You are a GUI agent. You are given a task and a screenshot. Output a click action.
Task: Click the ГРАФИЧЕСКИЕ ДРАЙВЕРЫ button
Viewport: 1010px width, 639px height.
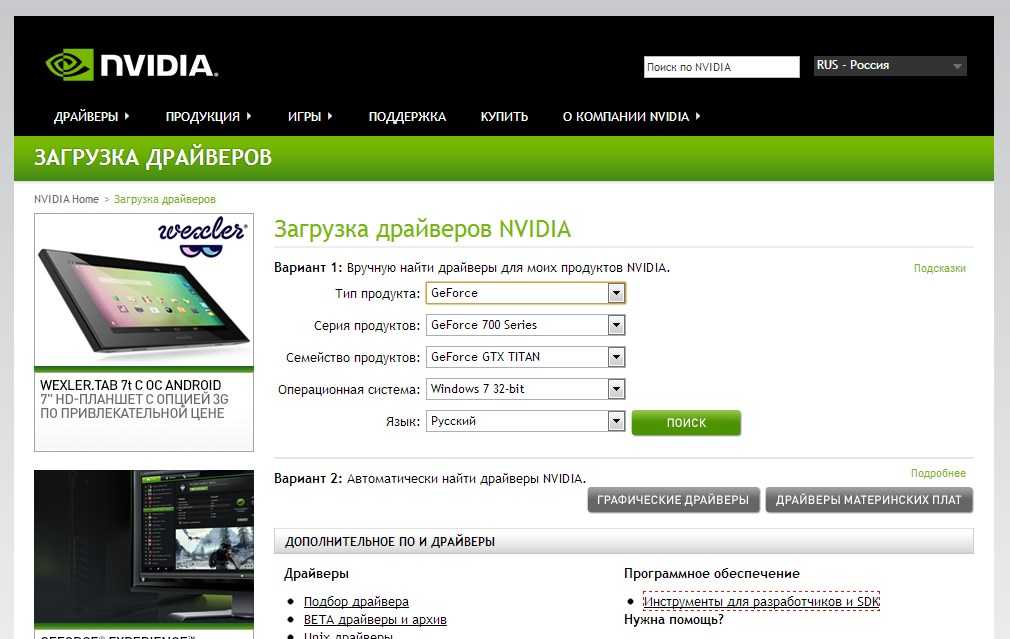click(x=673, y=500)
